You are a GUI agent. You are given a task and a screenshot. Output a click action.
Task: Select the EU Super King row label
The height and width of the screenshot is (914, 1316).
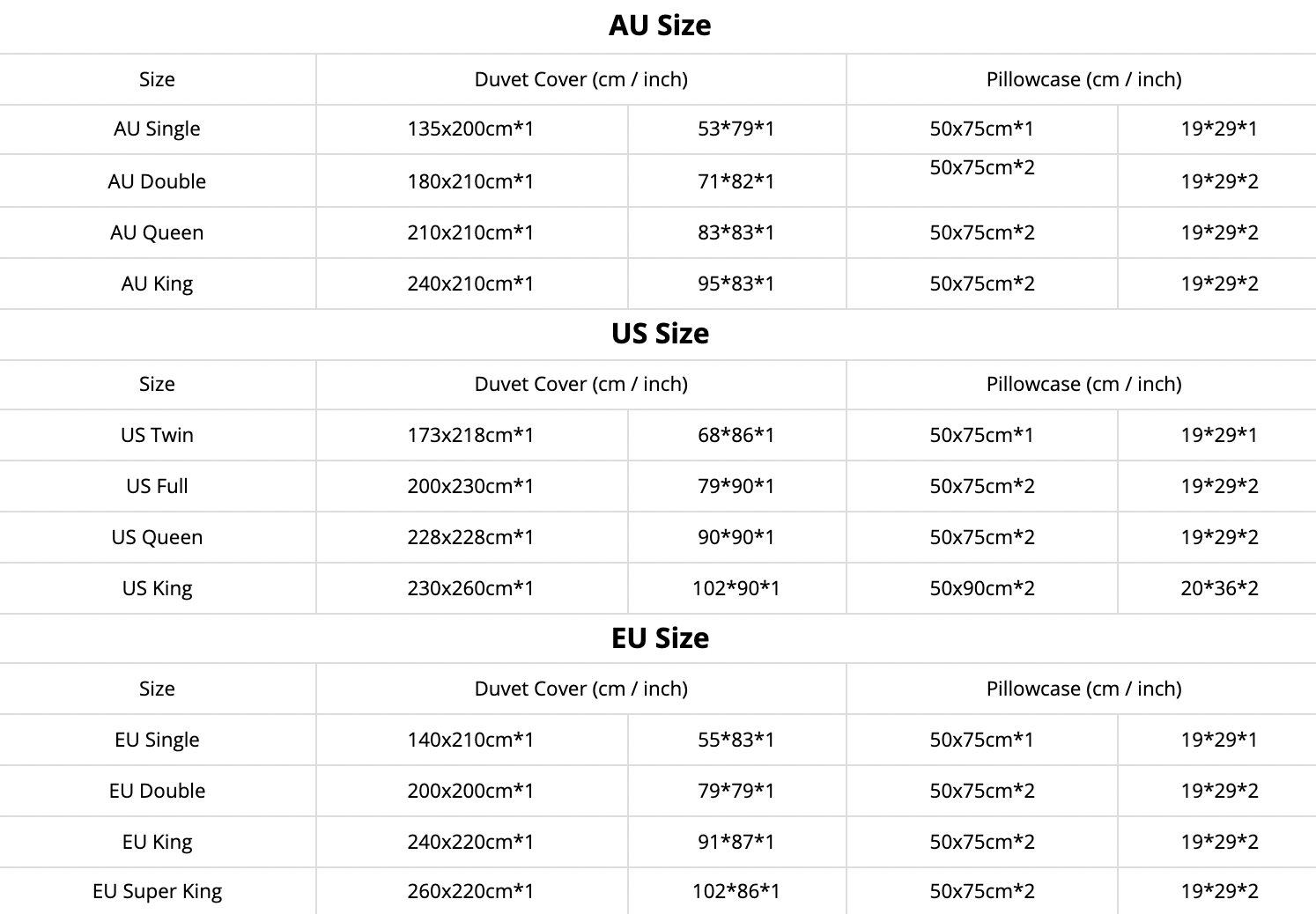point(157,891)
